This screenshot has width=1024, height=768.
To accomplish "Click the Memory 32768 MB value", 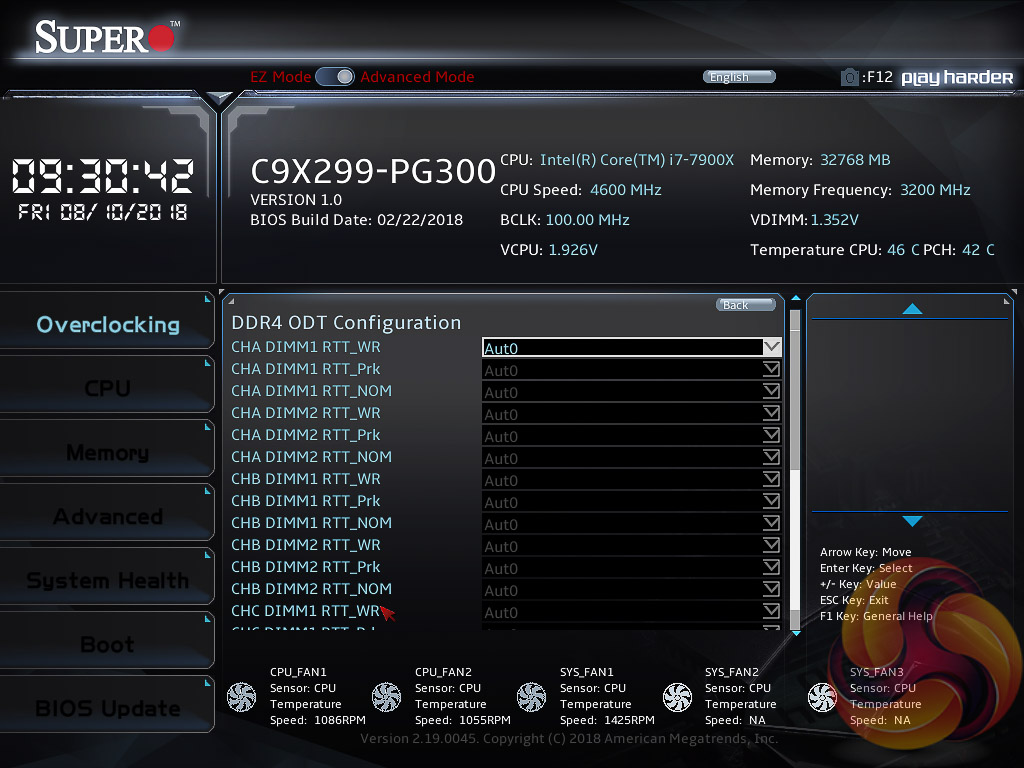I will (x=855, y=160).
